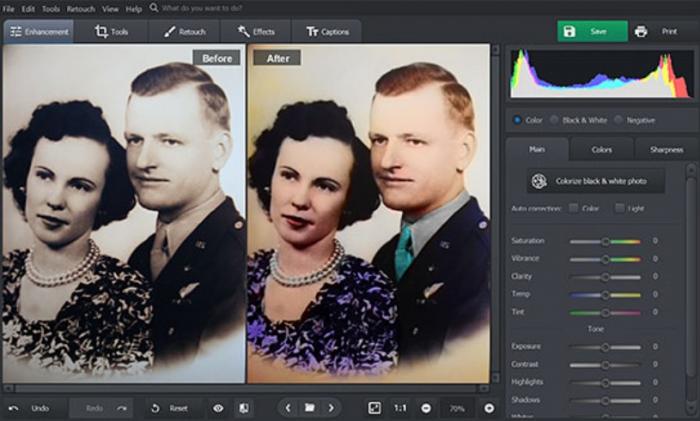The image size is (700, 421).
Task: Open the Edit menu
Action: point(28,8)
